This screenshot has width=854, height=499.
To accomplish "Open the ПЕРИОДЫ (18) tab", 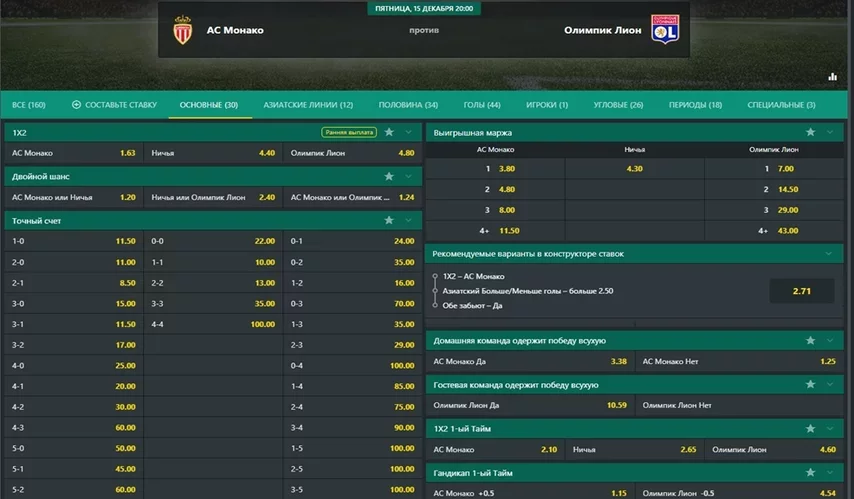I will (696, 105).
